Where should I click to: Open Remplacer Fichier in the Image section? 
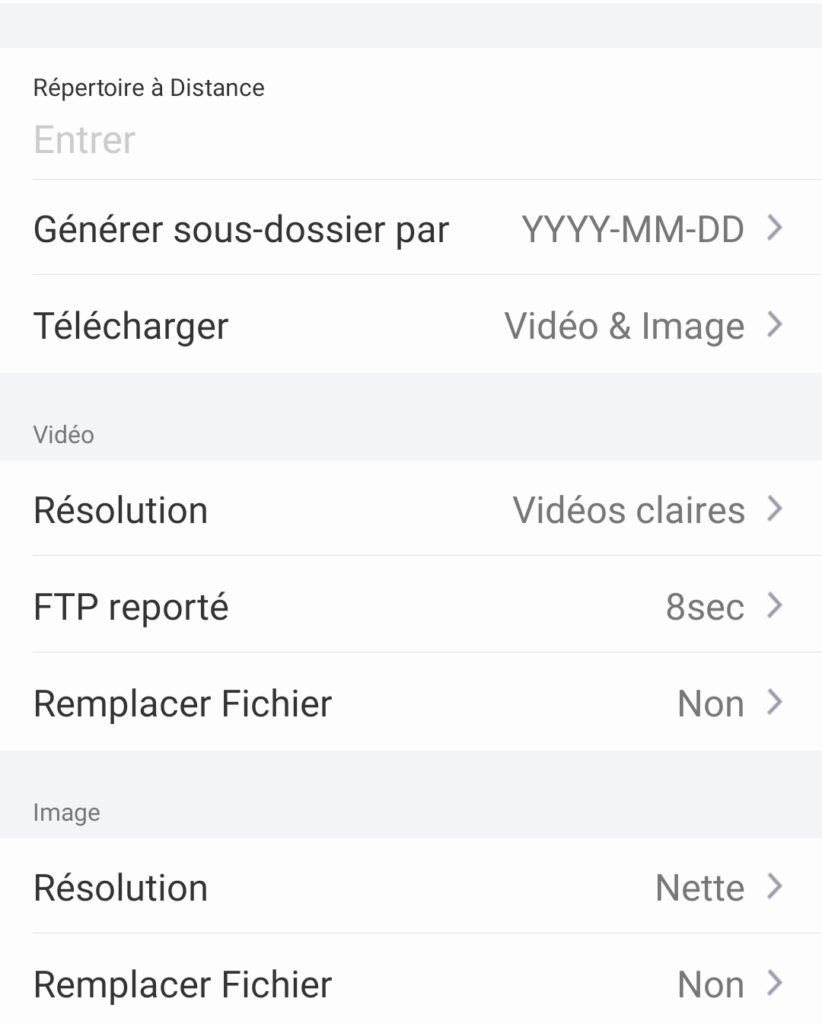click(183, 985)
